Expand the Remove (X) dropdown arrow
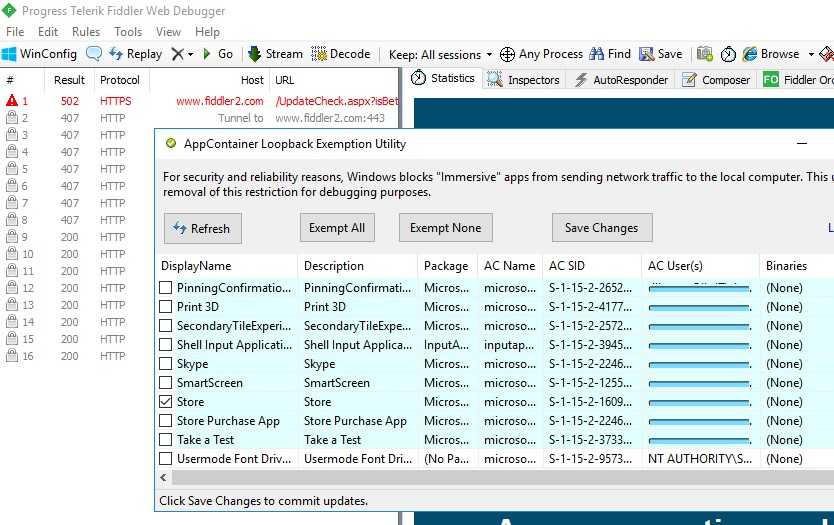 [x=190, y=54]
